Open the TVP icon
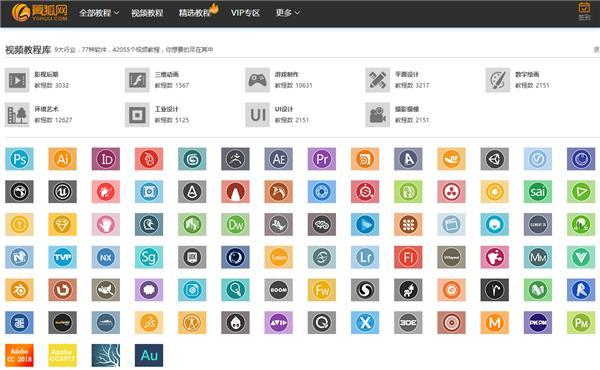The width and height of the screenshot is (600, 370). 62,257
